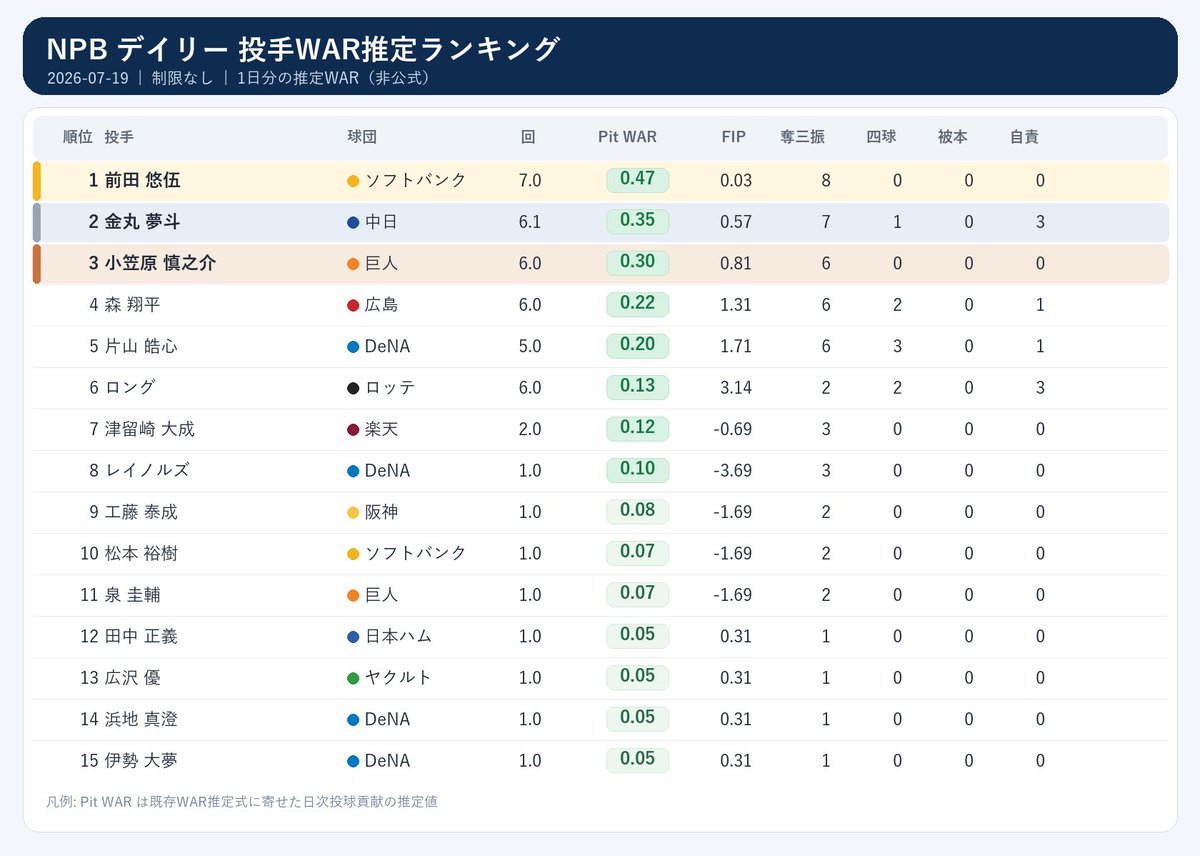Click the 投手 column header
Image resolution: width=1200 pixels, height=856 pixels.
click(x=119, y=137)
